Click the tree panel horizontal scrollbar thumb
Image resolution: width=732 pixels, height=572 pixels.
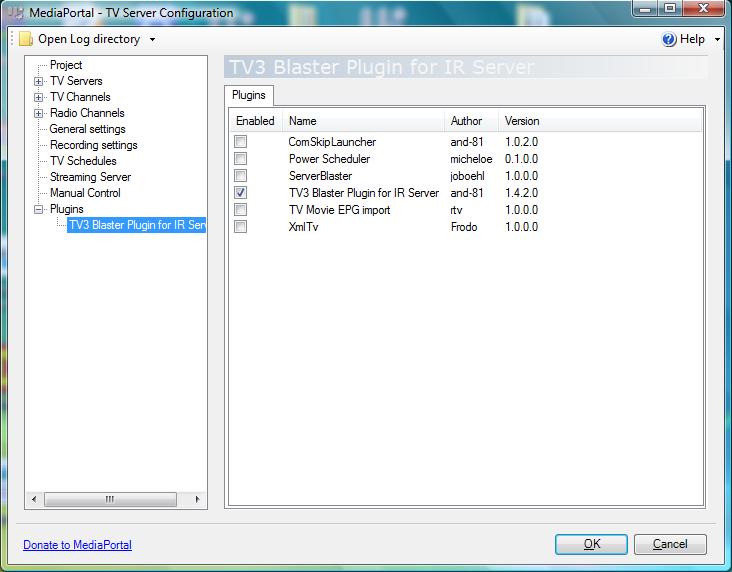point(110,499)
